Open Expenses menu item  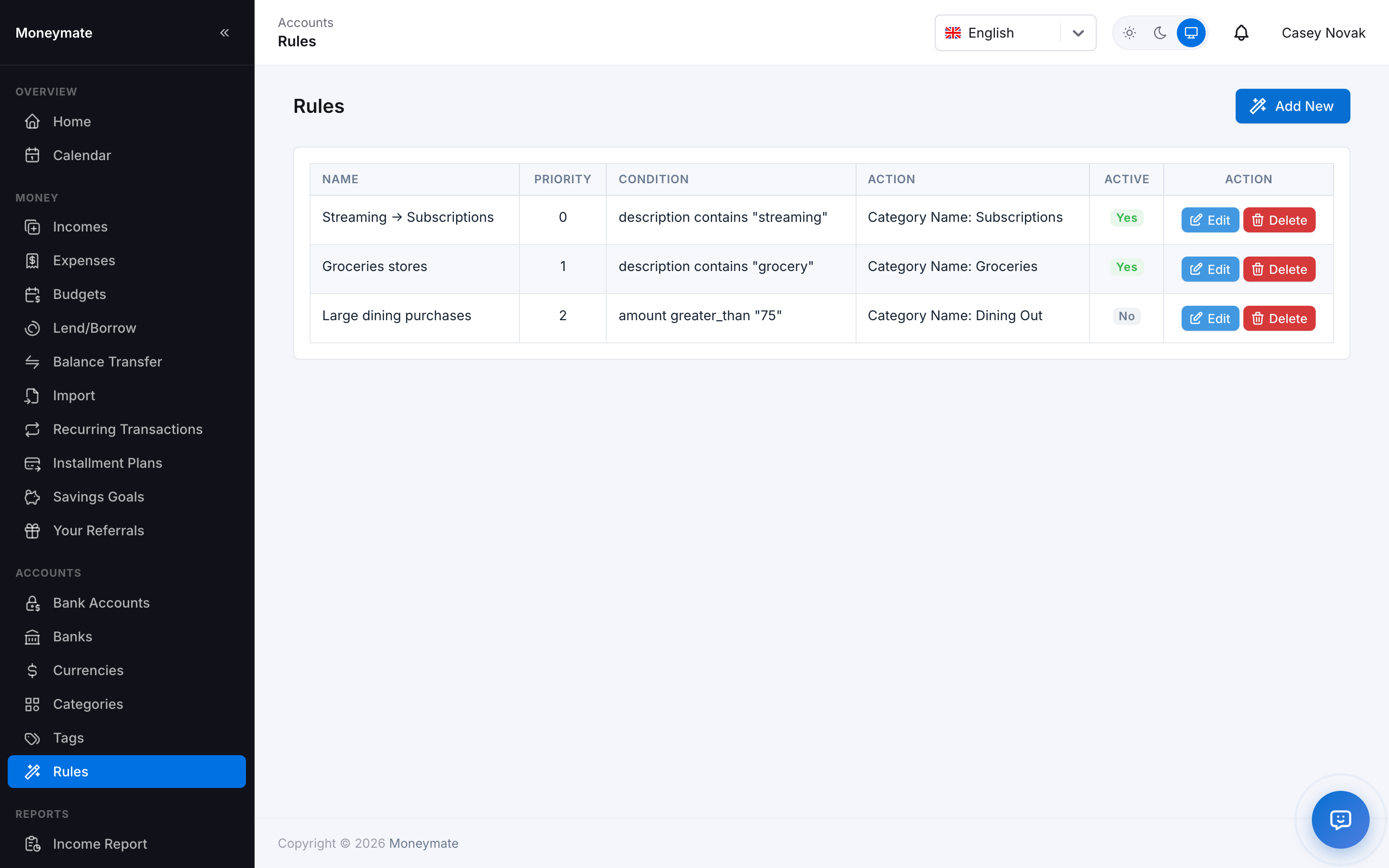click(x=126, y=260)
